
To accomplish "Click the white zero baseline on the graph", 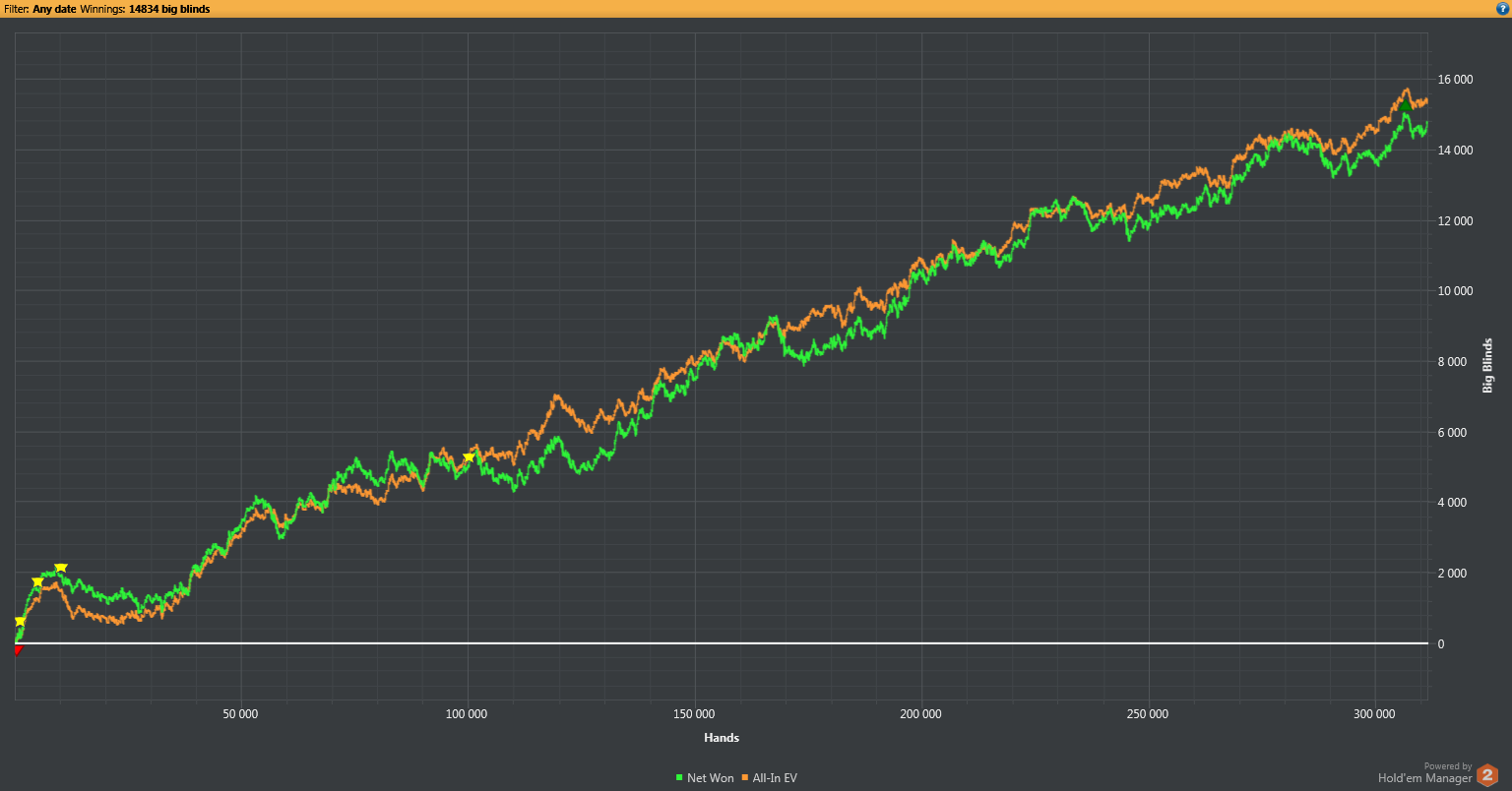I will point(721,643).
